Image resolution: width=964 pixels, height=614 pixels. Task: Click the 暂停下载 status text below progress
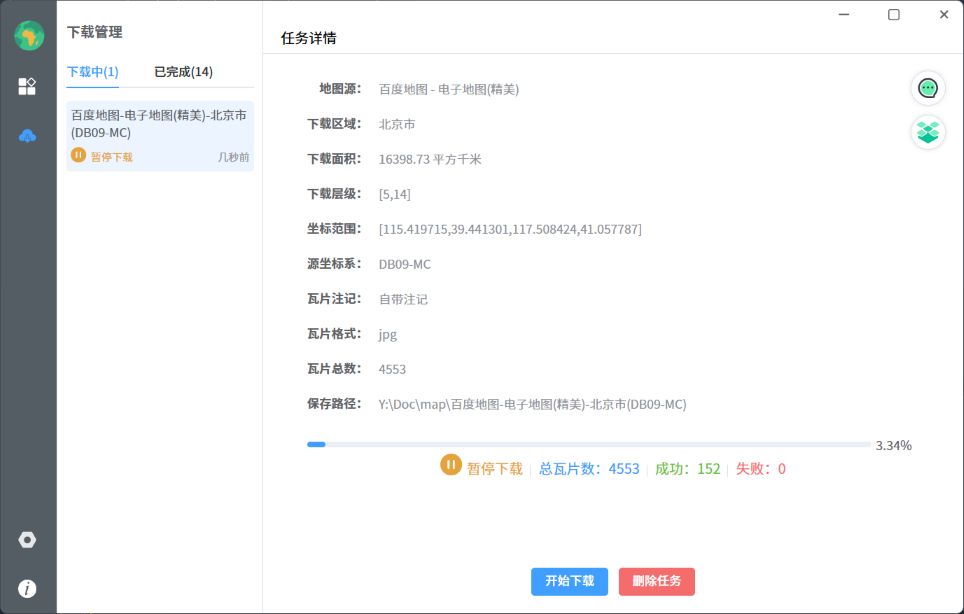(495, 469)
